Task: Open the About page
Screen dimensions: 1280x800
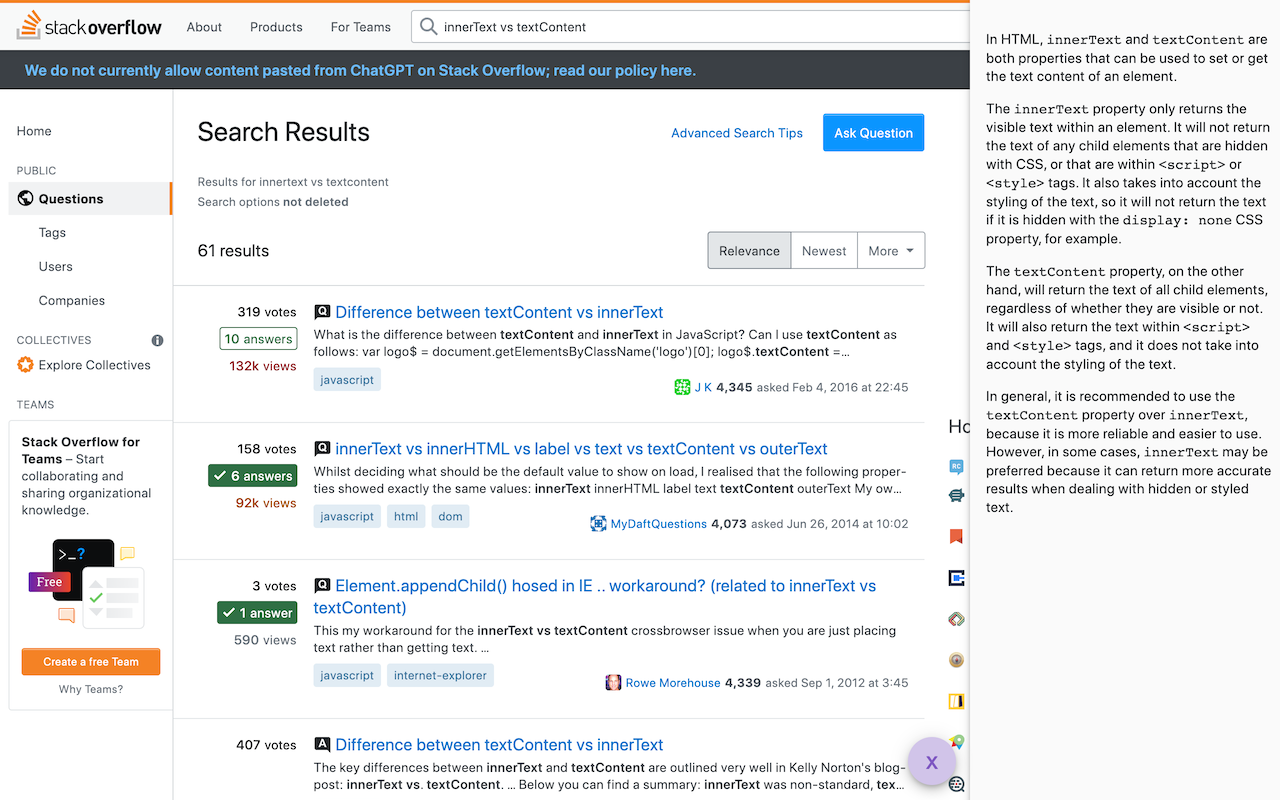Action: pos(204,27)
